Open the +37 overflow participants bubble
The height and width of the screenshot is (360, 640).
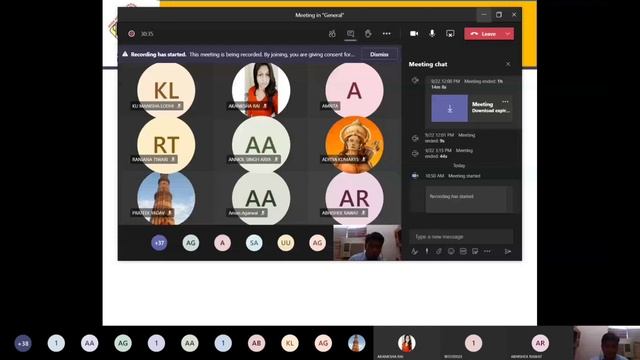[159, 243]
